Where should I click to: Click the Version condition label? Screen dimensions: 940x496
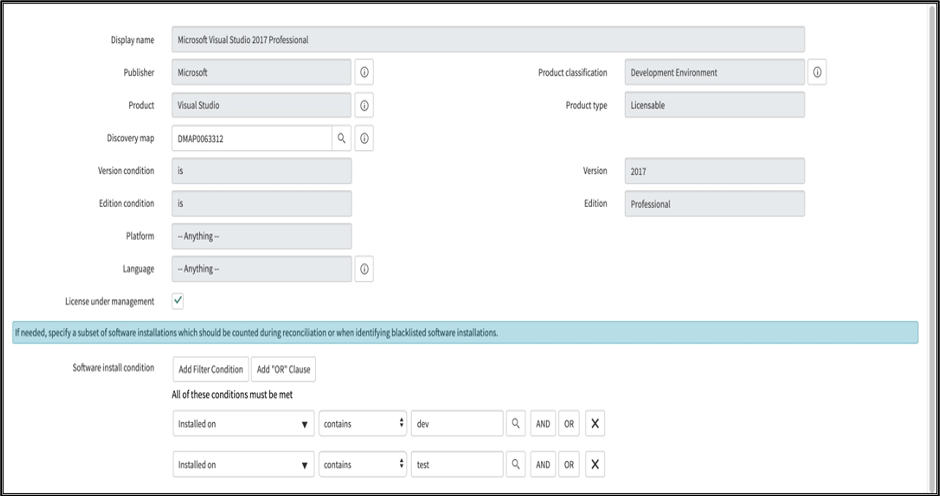click(x=126, y=171)
